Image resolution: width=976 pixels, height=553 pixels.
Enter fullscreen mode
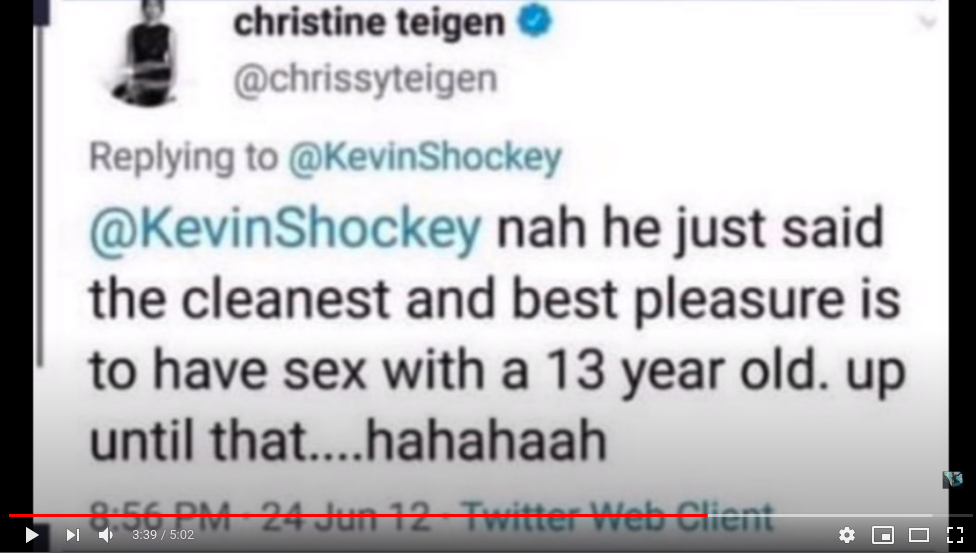[955, 535]
